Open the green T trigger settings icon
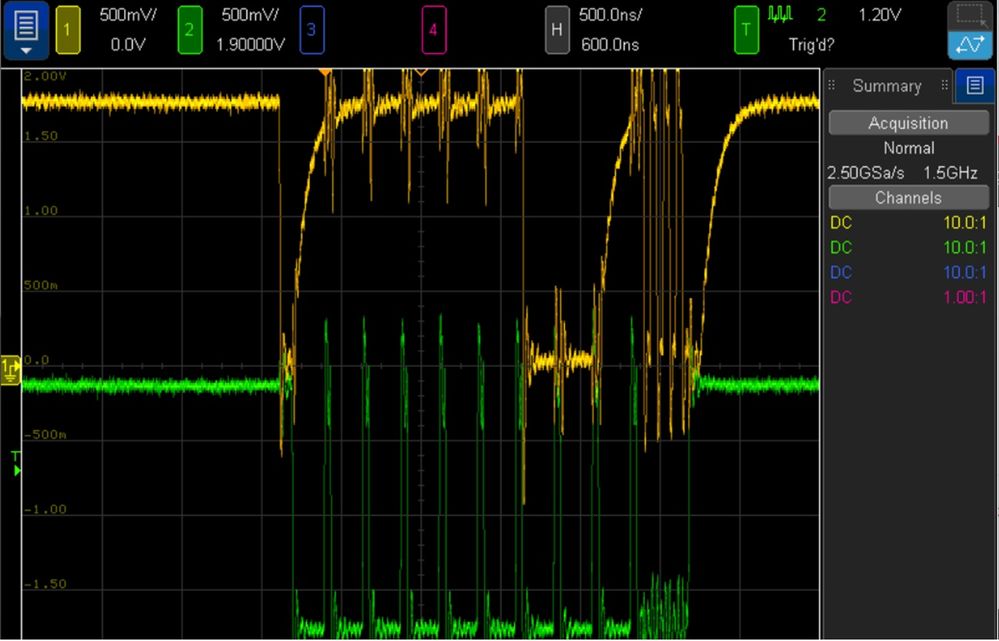This screenshot has width=999, height=641. [746, 30]
